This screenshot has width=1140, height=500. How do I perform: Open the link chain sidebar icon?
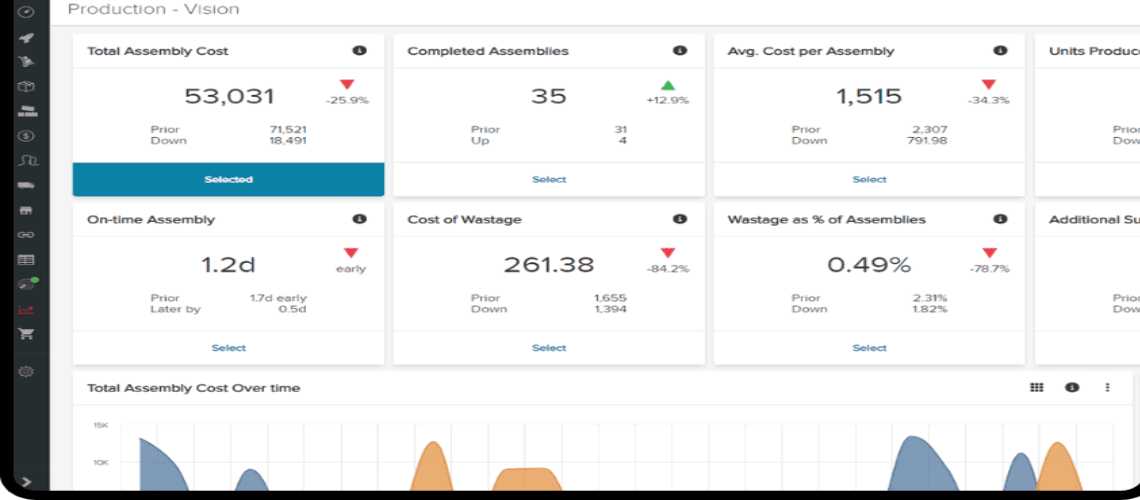[x=27, y=235]
